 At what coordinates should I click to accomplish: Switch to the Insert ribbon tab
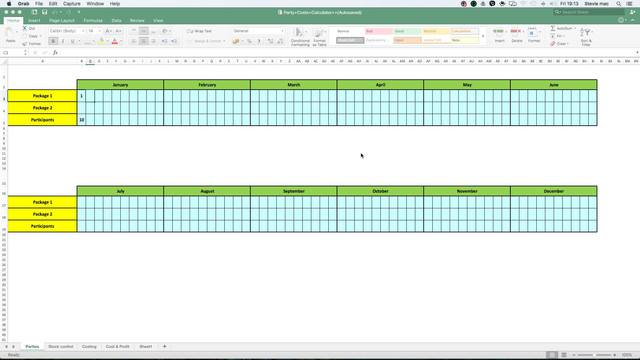point(34,20)
